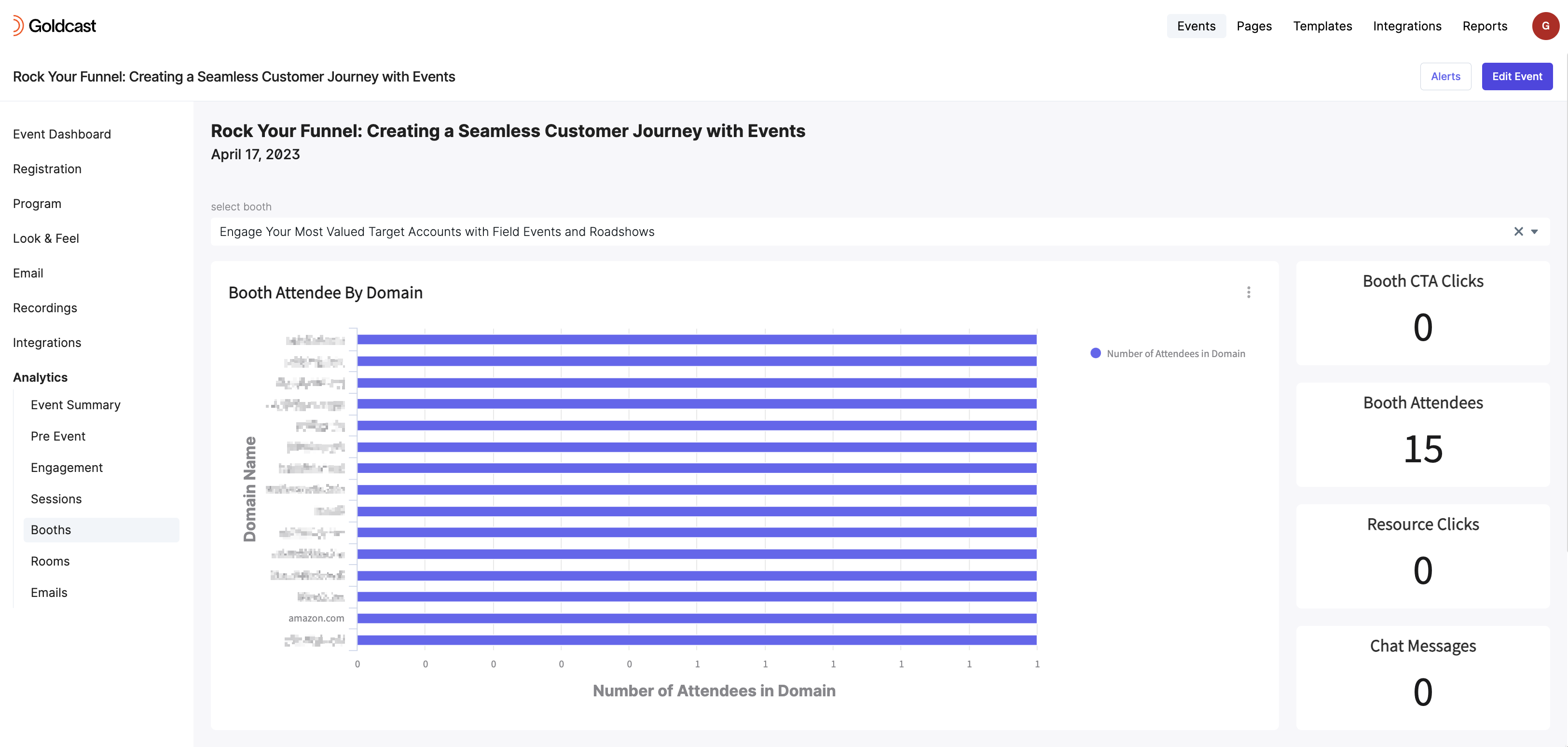Viewport: 1568px width, 747px height.
Task: Open the Event Summary link
Action: 75,404
